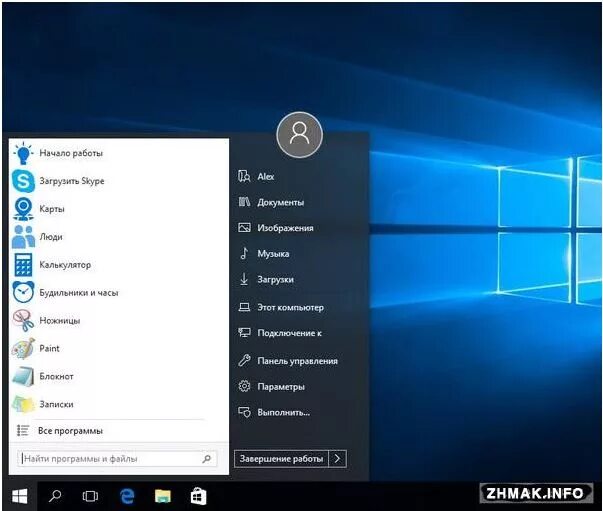Click the Записки text
Image resolution: width=603 pixels, height=511 pixels.
[x=57, y=404]
